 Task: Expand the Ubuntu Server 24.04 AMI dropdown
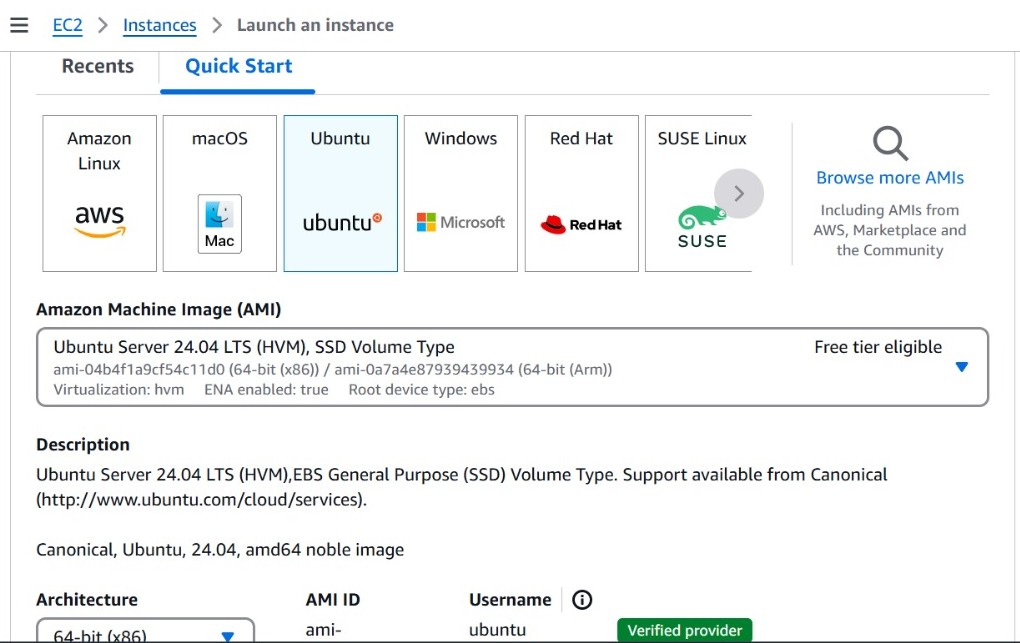click(x=513, y=368)
